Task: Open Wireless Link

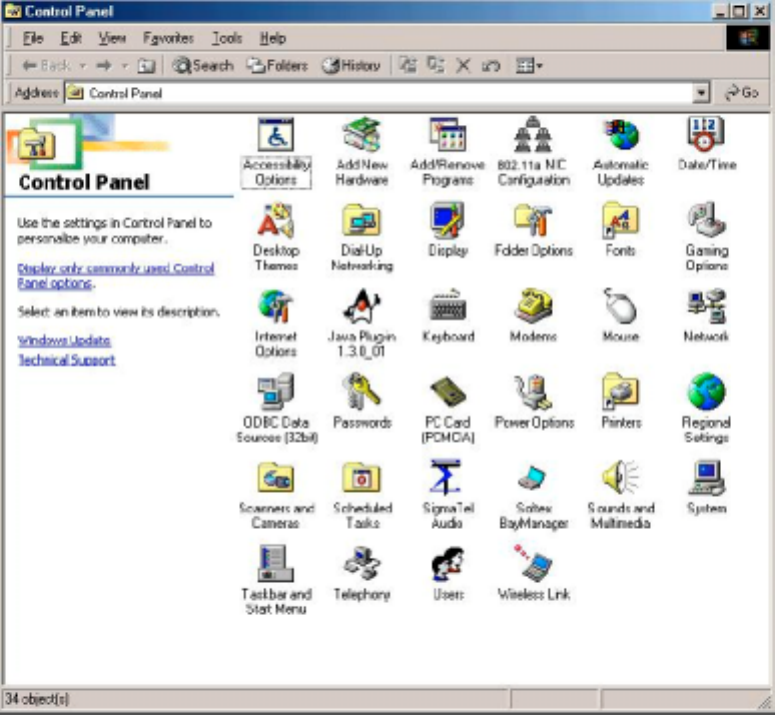Action: click(533, 574)
